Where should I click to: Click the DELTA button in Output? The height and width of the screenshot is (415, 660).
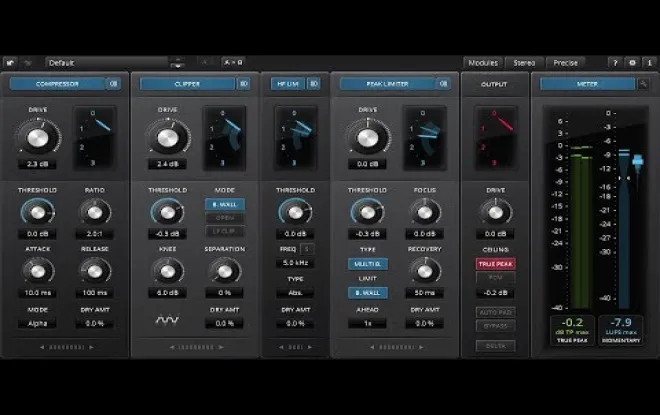(495, 346)
